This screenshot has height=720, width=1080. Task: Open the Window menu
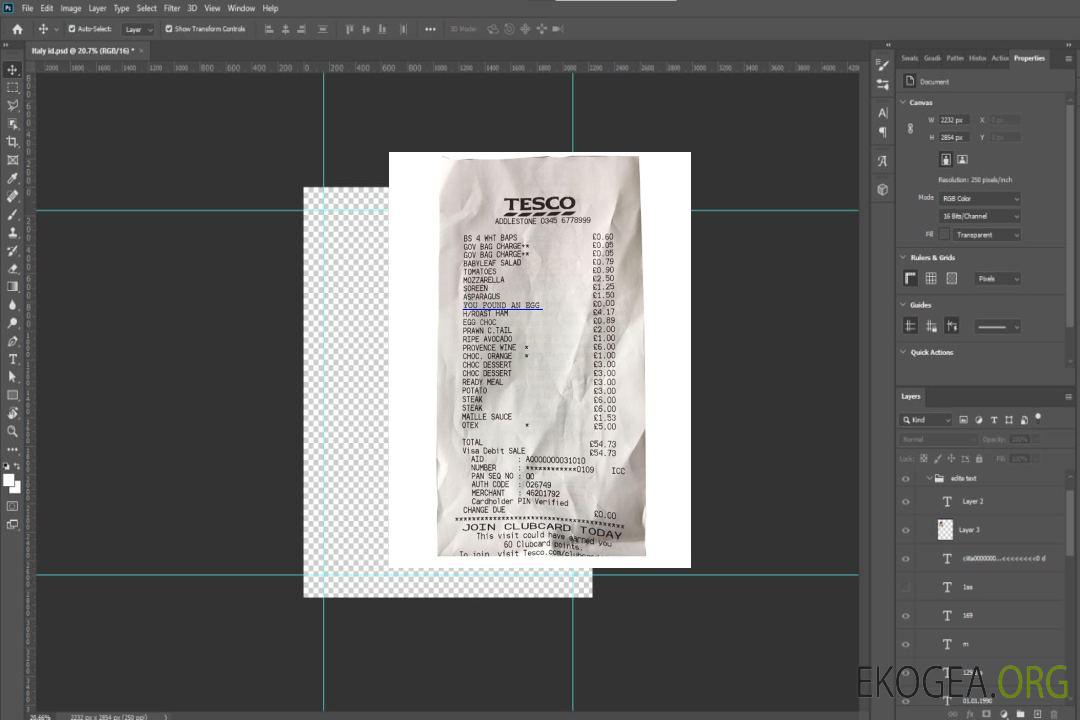pyautogui.click(x=241, y=8)
